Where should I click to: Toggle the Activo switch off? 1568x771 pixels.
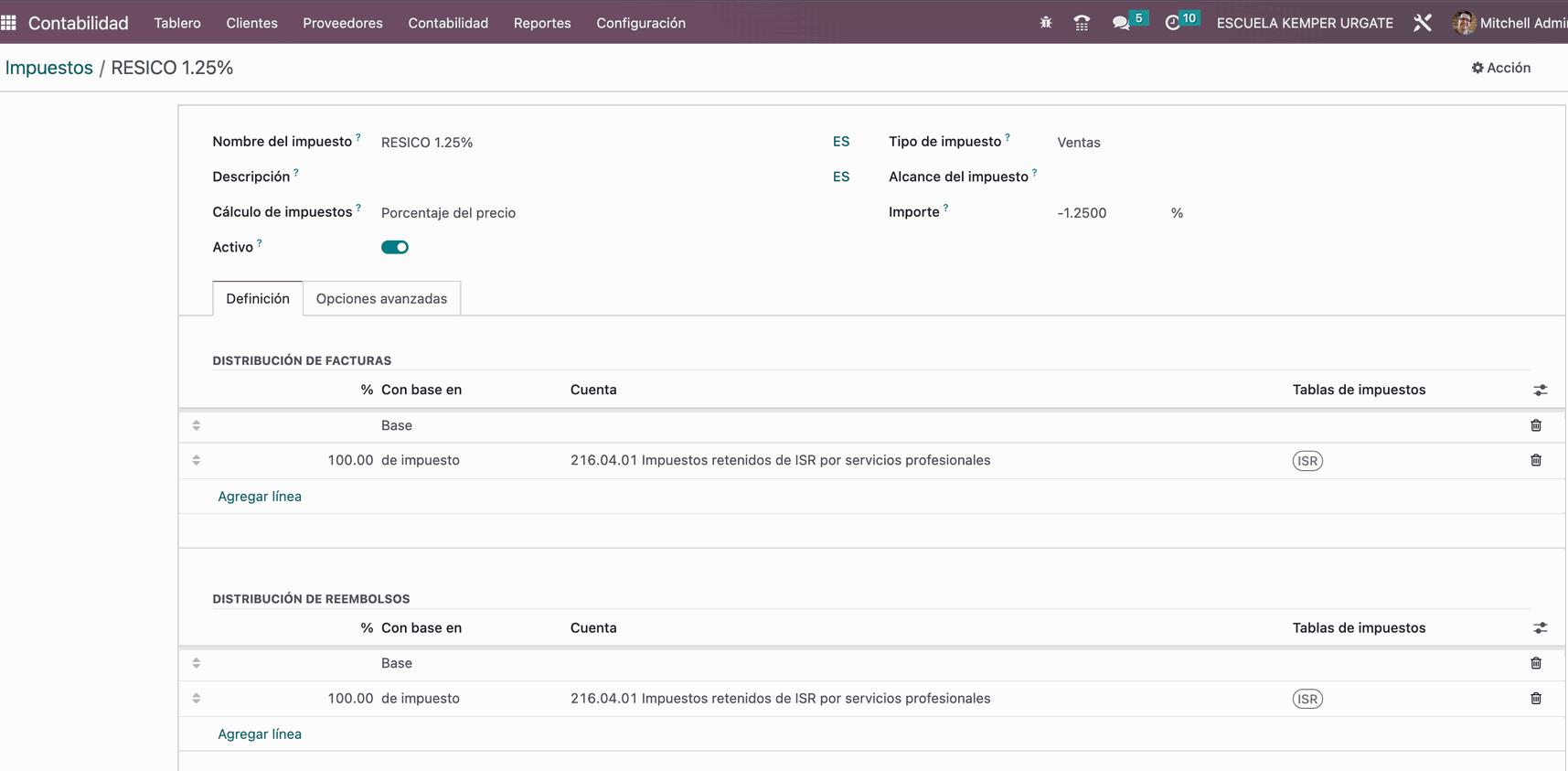395,247
